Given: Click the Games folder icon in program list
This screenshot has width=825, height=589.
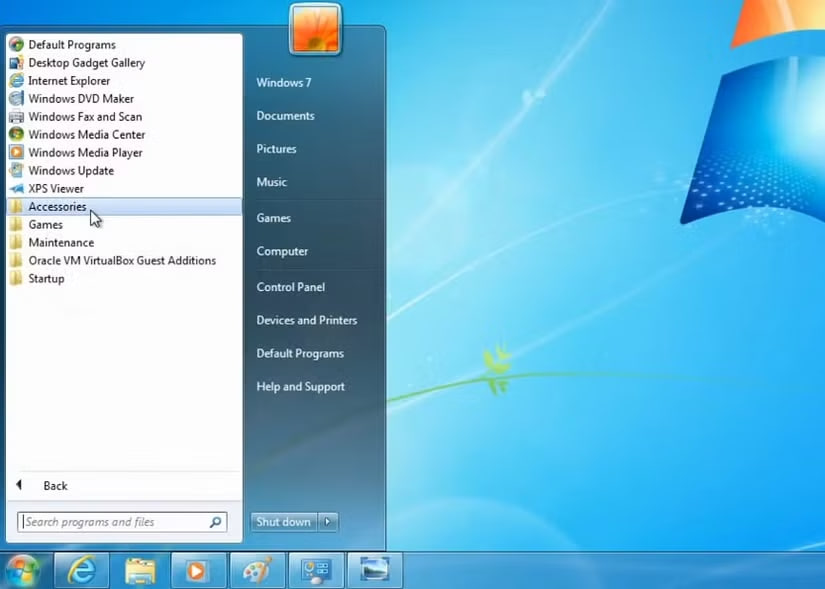Looking at the screenshot, I should tap(16, 224).
